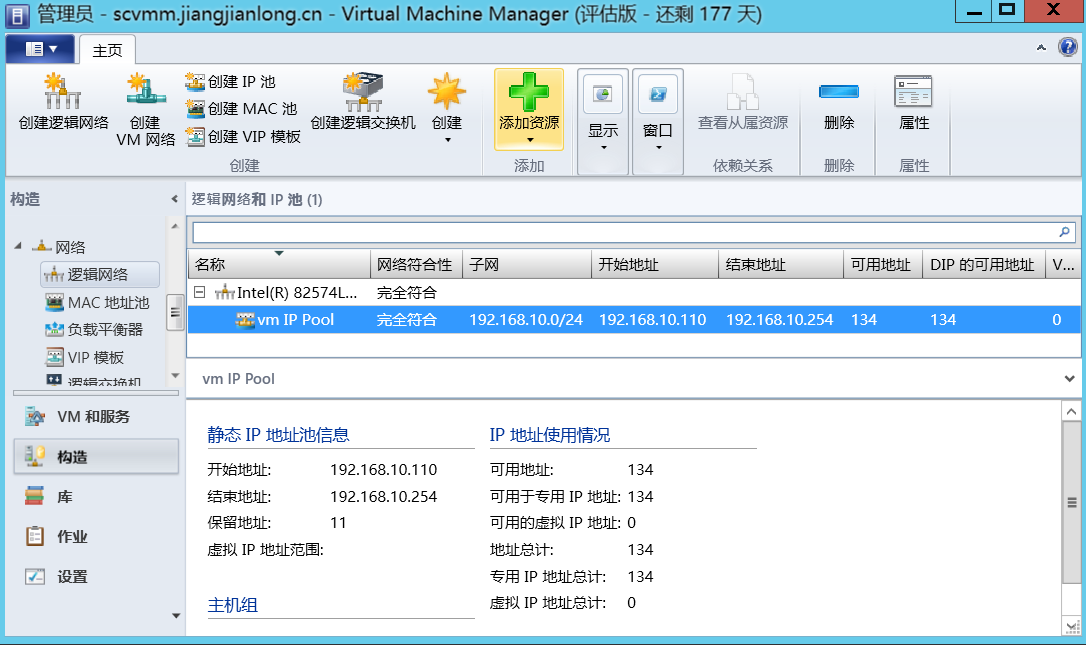This screenshot has height=645, width=1086.
Task: Sort by Network Compliance (网络符合性) column header
Action: 416,265
